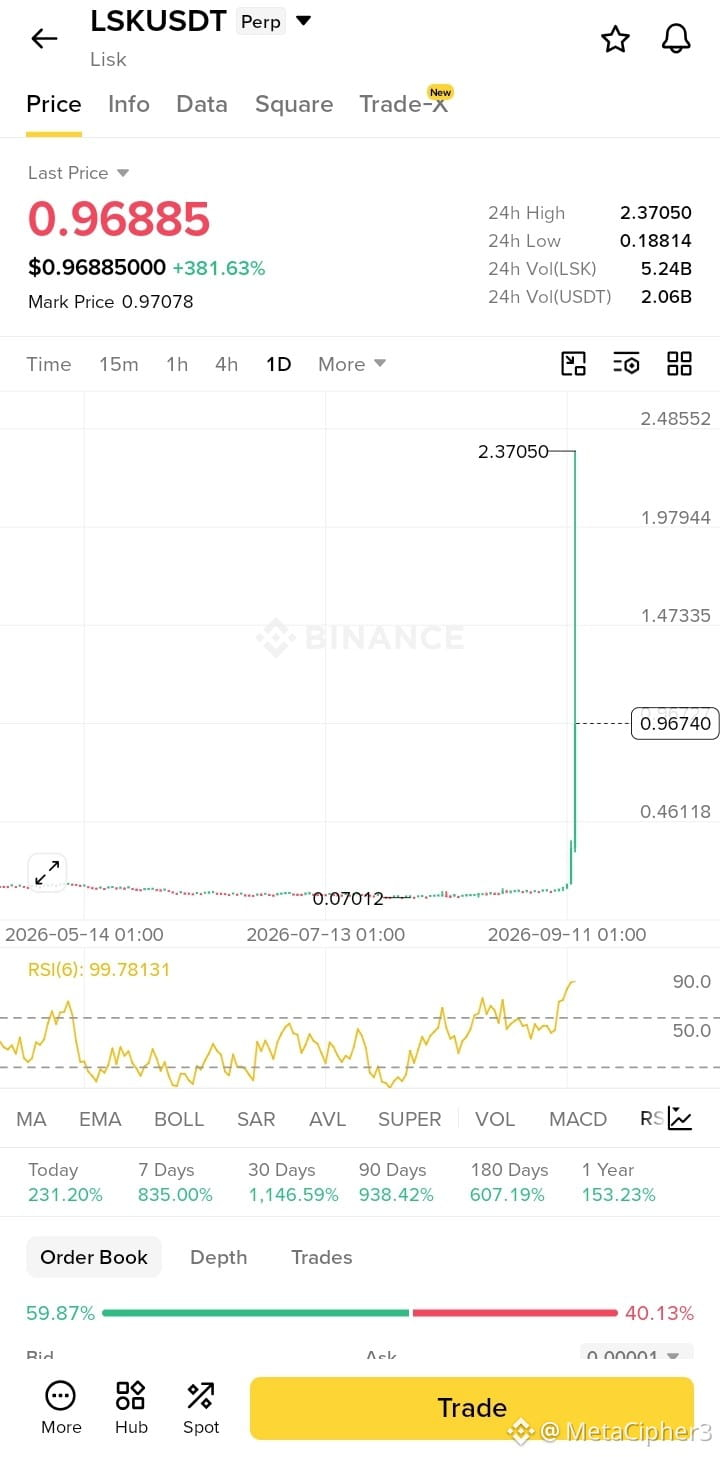Expand the LSKUSDT pair selector dropdown
Screen dimensions: 720x1457
coord(304,21)
